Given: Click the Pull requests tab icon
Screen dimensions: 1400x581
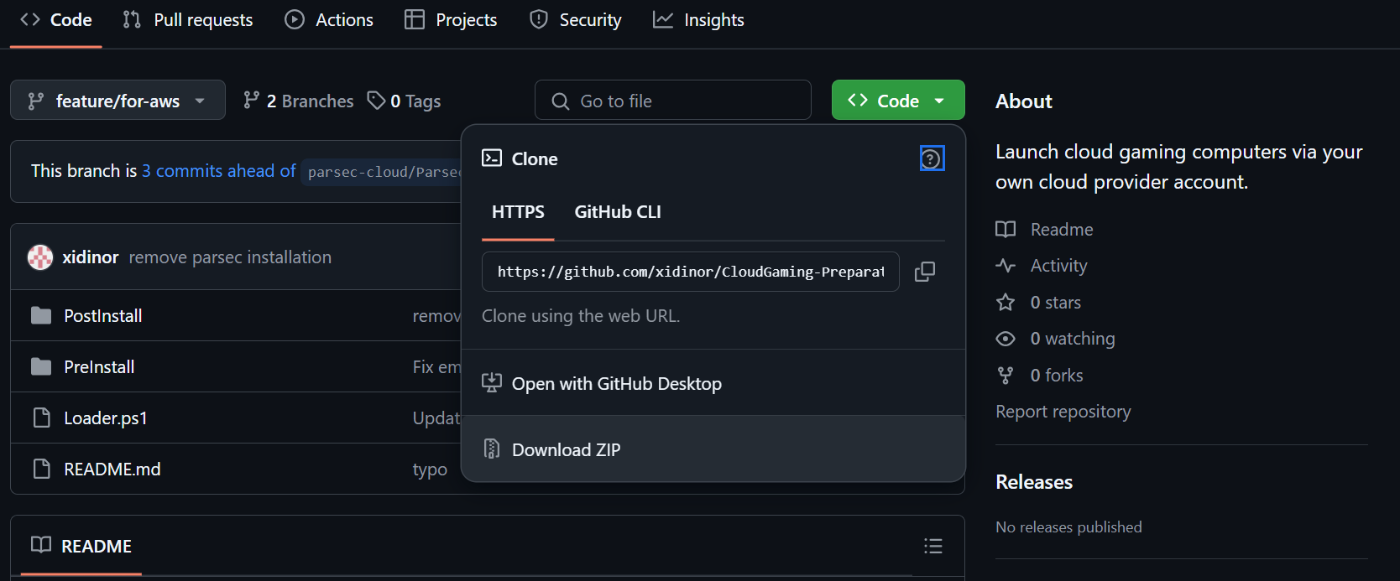Looking at the screenshot, I should (132, 20).
